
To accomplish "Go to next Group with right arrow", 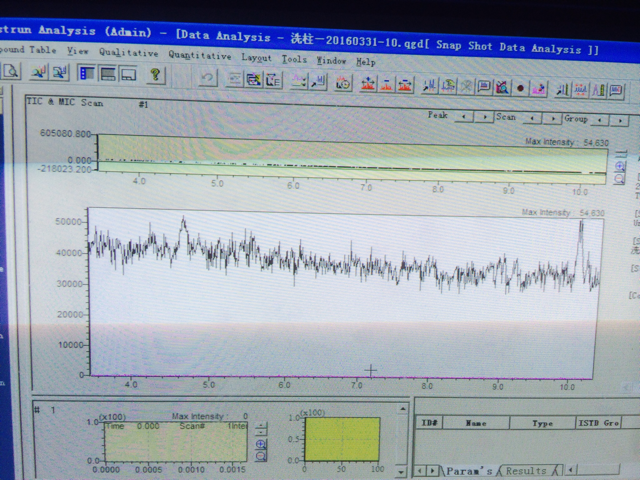I will point(620,120).
